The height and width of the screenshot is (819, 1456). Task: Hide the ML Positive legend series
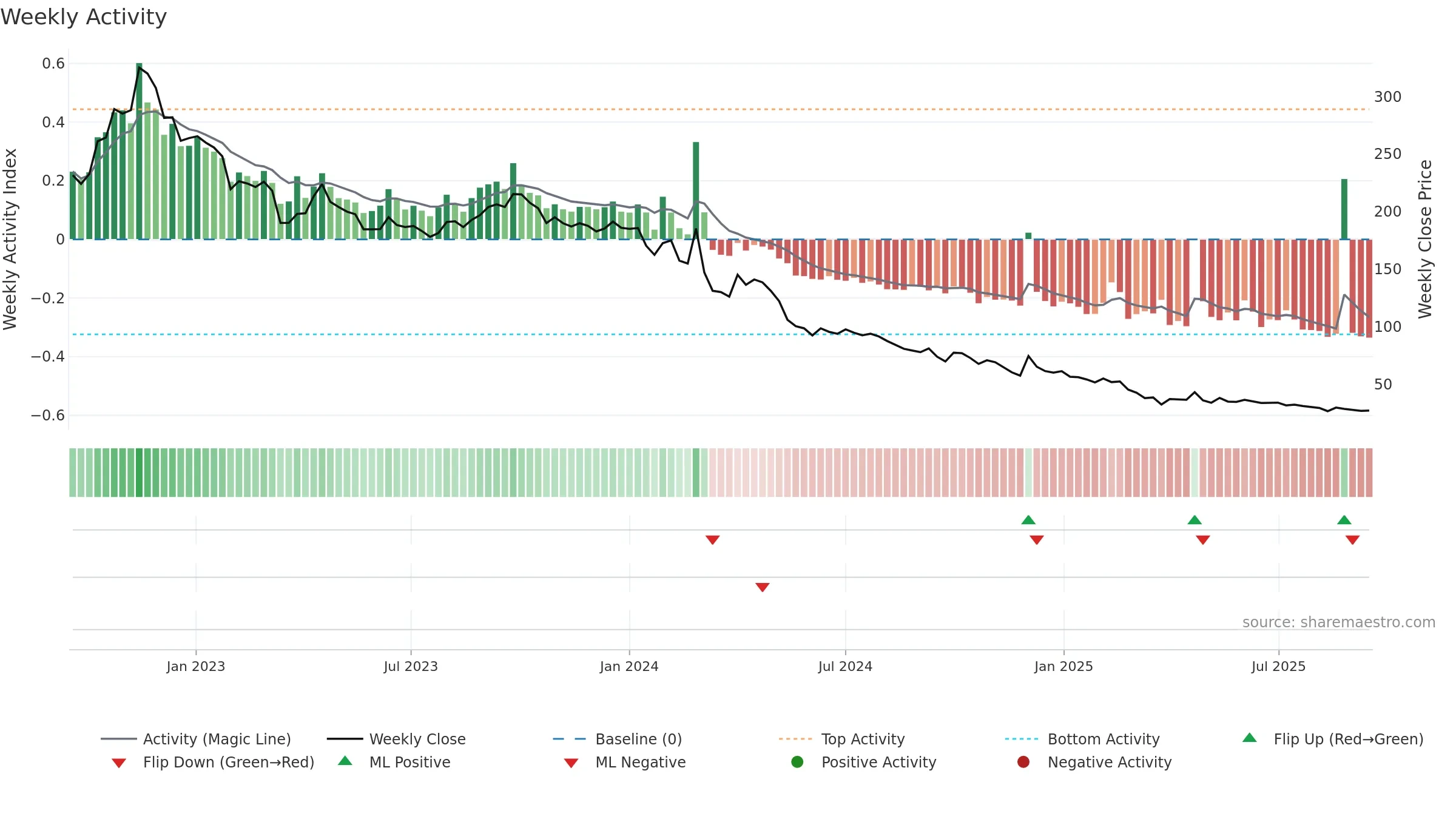[394, 762]
